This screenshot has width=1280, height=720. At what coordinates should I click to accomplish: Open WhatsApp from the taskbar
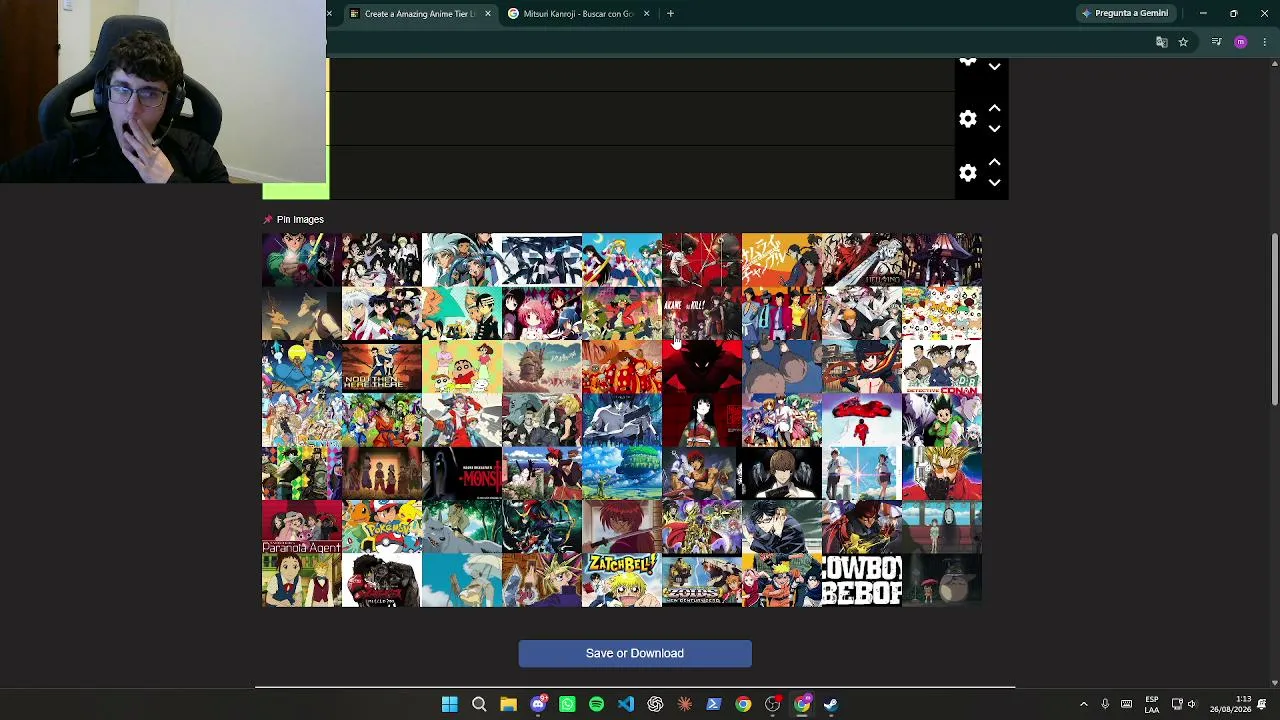point(567,704)
